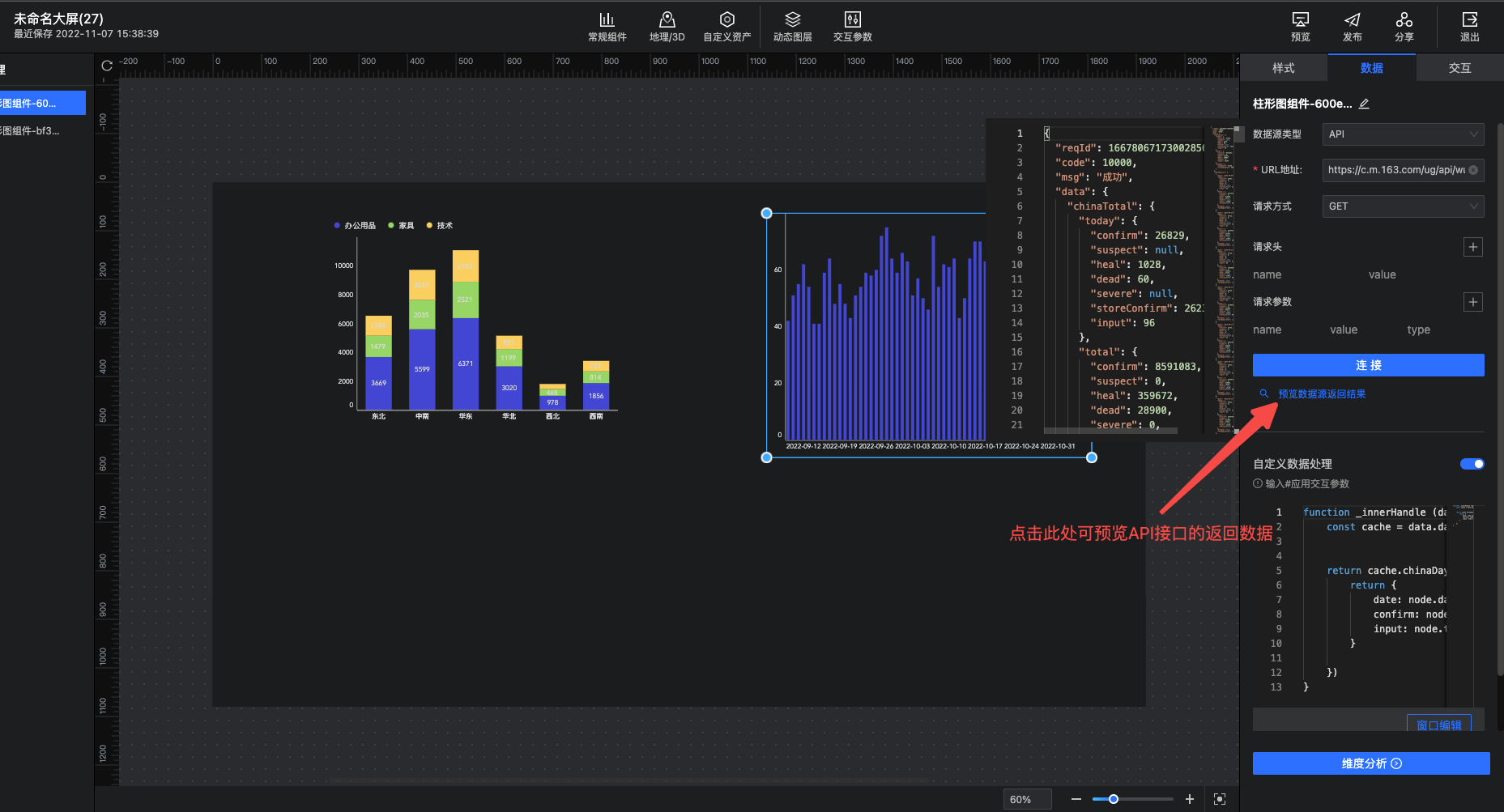Switch to the 交互 tab
The width and height of the screenshot is (1504, 812).
click(x=1459, y=68)
